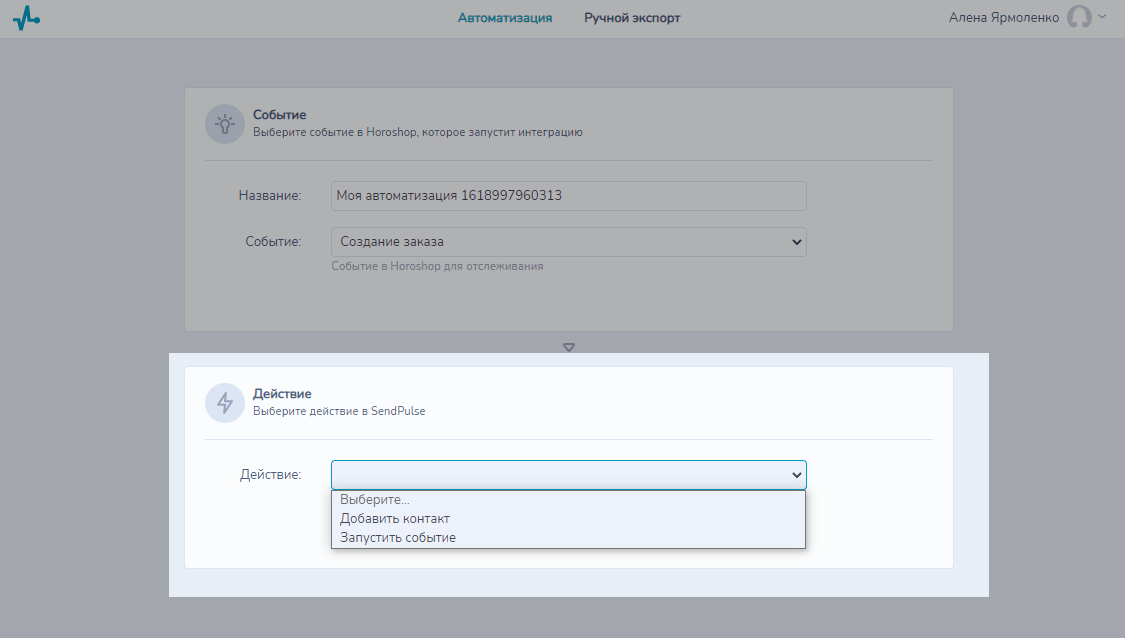Click the Действие: field label

[x=270, y=474]
